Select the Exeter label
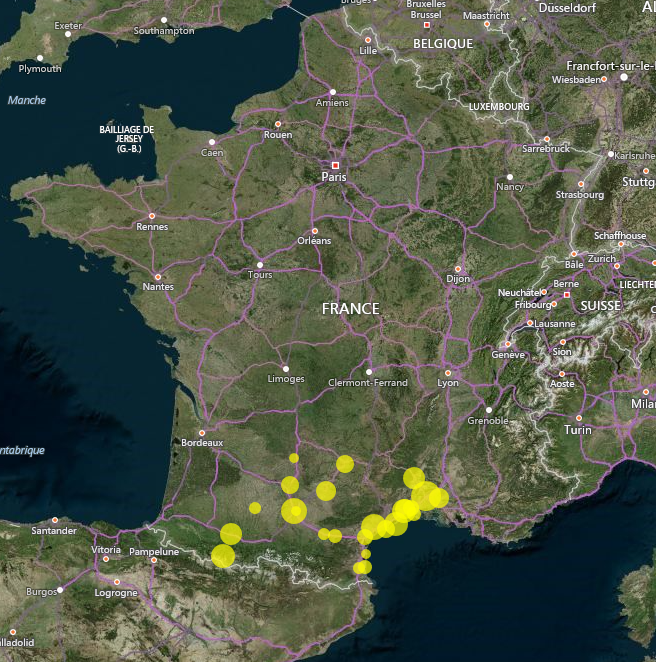 (x=68, y=26)
